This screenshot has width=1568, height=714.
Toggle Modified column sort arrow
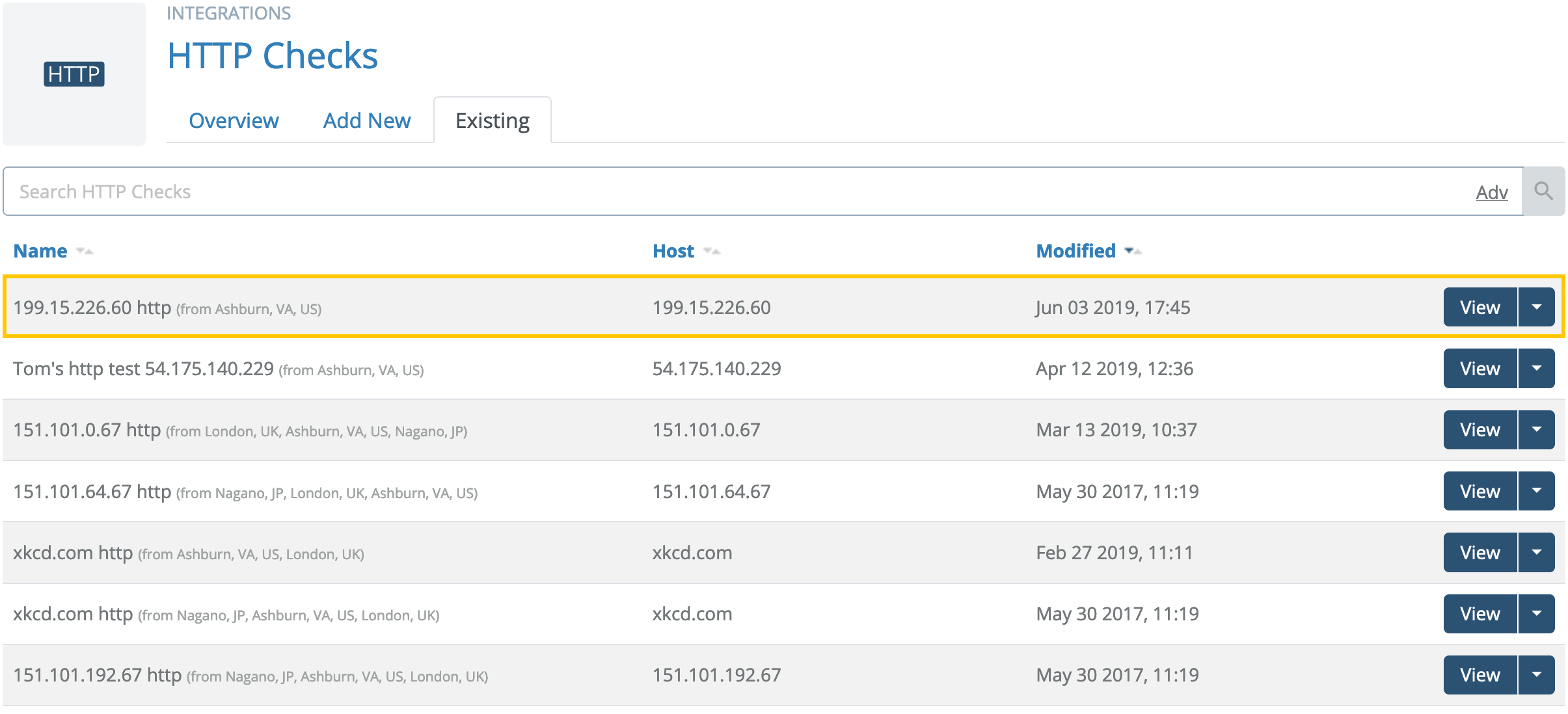pos(1133,251)
